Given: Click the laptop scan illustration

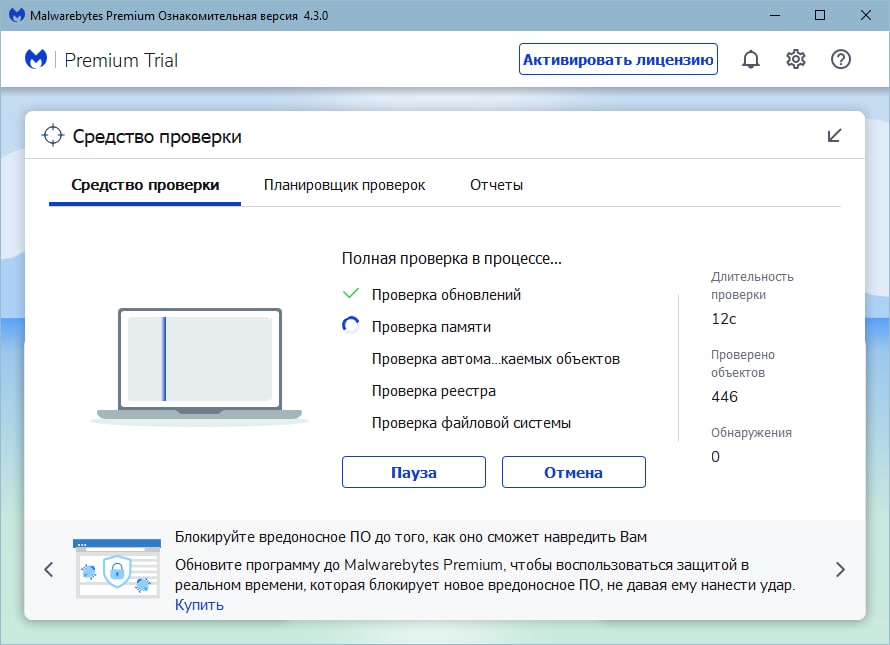Looking at the screenshot, I should point(199,367).
